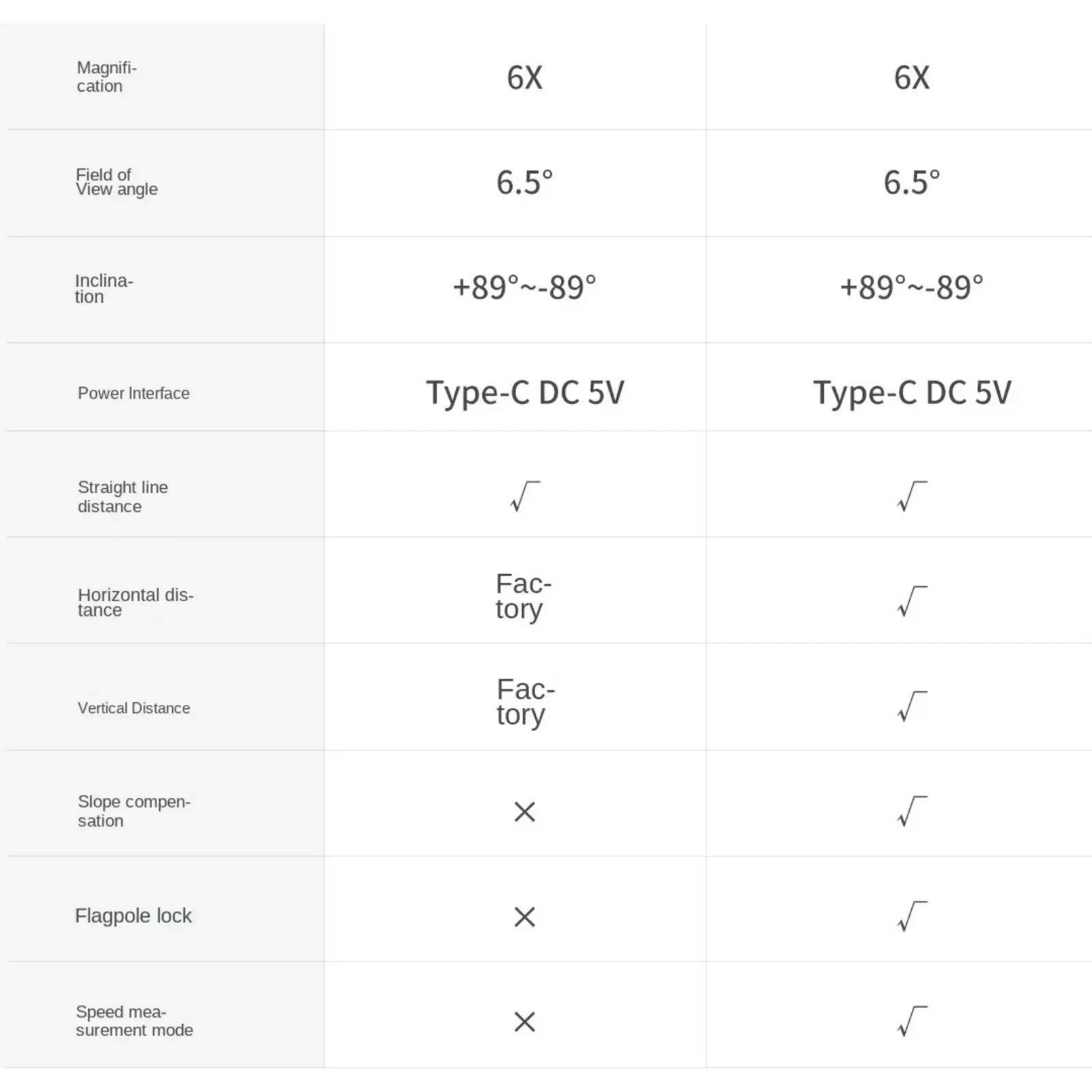
Task: Click the check mark in Flagpole lock row
Action: coord(912,916)
